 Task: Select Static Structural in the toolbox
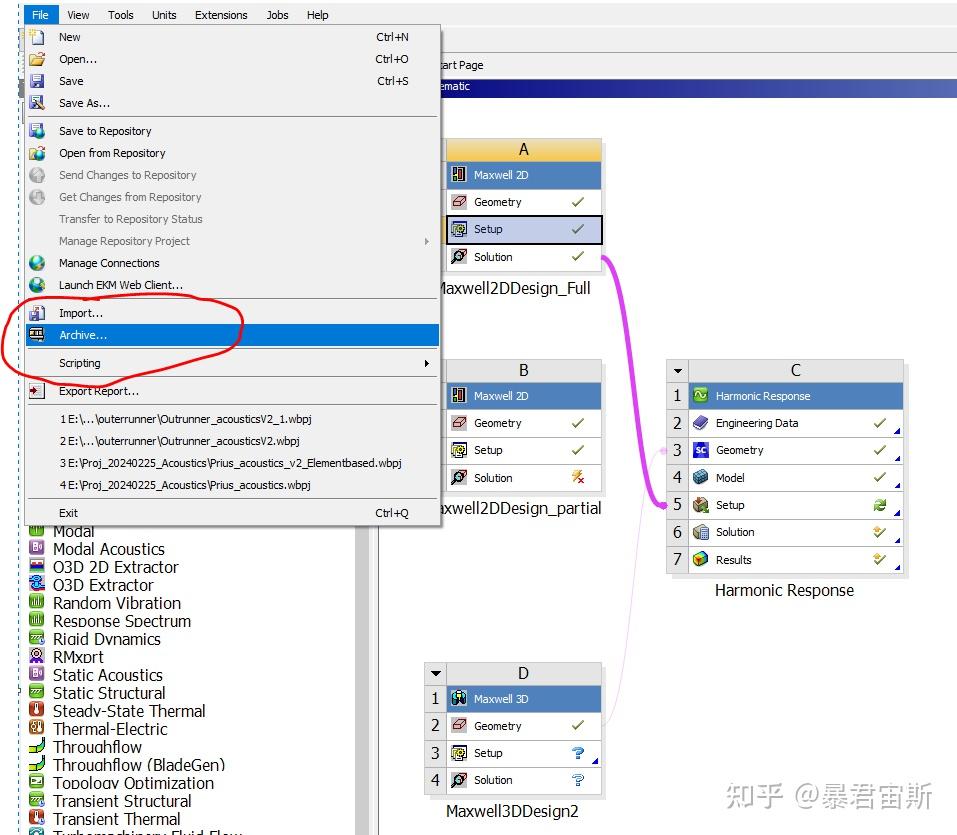[108, 693]
